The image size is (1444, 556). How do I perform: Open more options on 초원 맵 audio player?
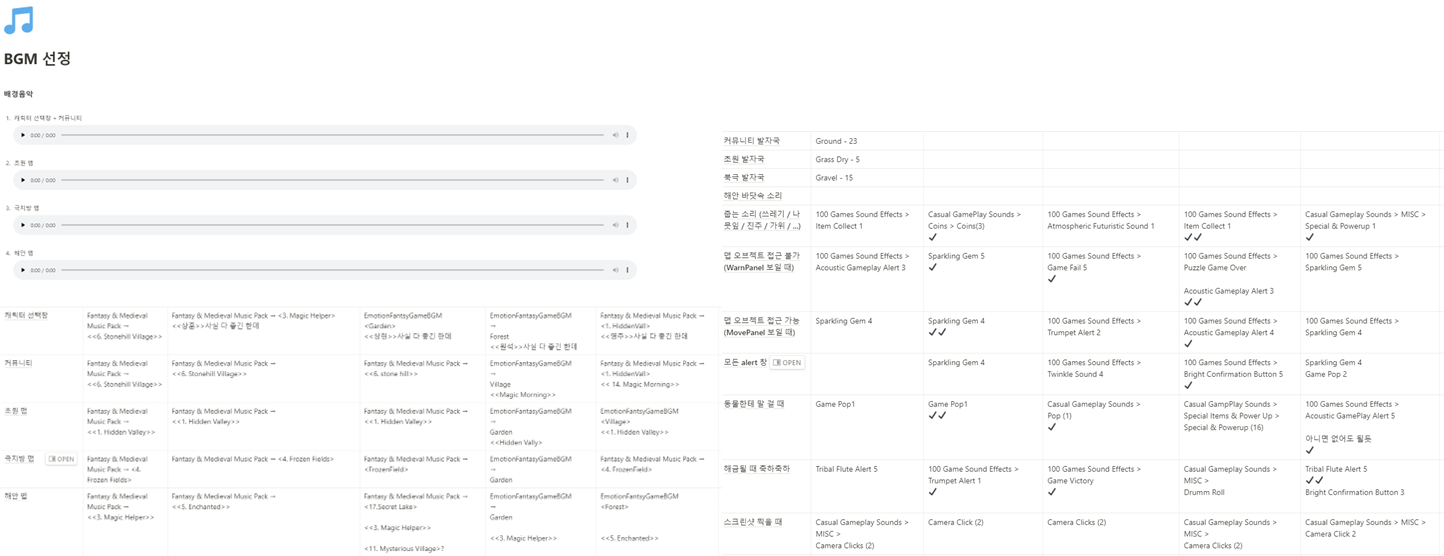(628, 180)
